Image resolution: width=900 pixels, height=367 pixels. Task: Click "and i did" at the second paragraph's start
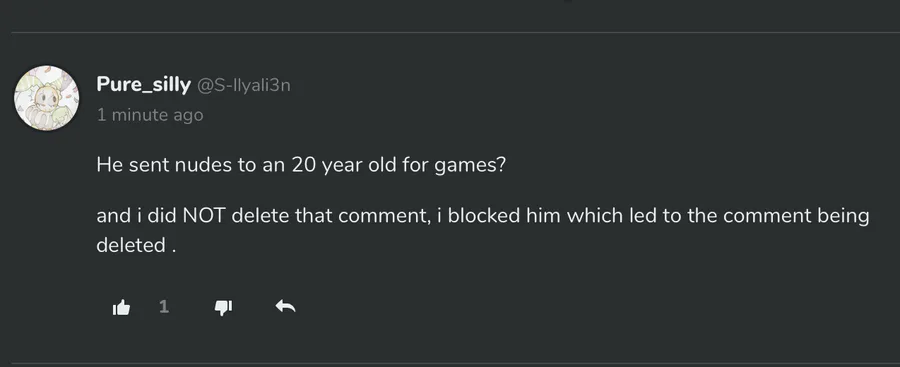point(137,216)
